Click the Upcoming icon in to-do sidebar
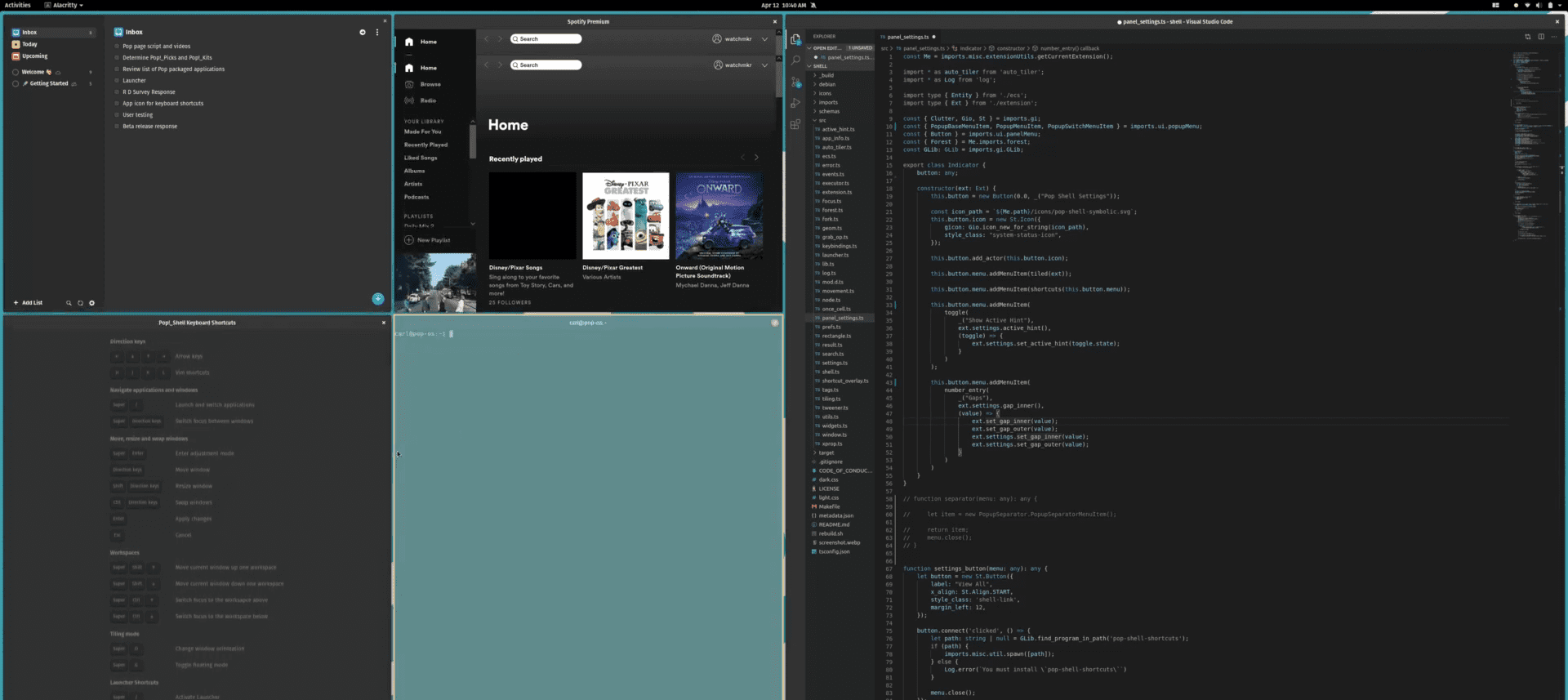Viewport: 1568px width, 700px height. (16, 56)
